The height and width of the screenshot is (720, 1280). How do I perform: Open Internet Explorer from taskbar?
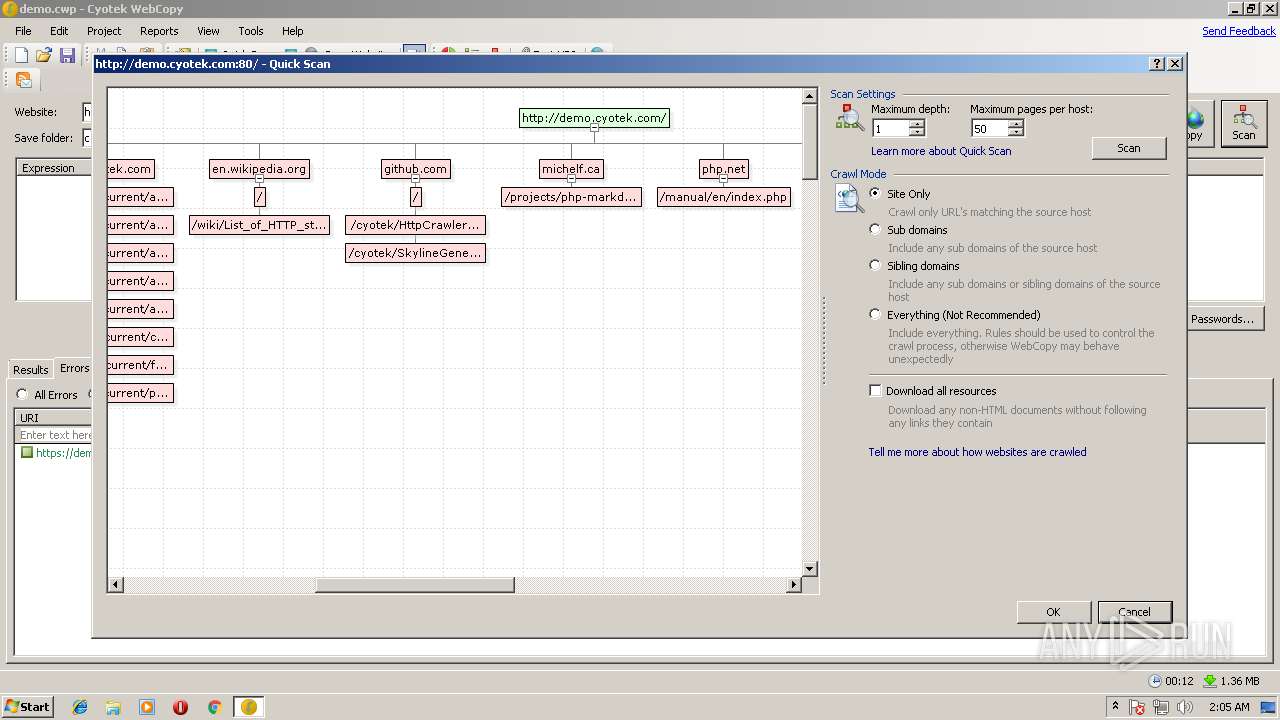tap(80, 707)
